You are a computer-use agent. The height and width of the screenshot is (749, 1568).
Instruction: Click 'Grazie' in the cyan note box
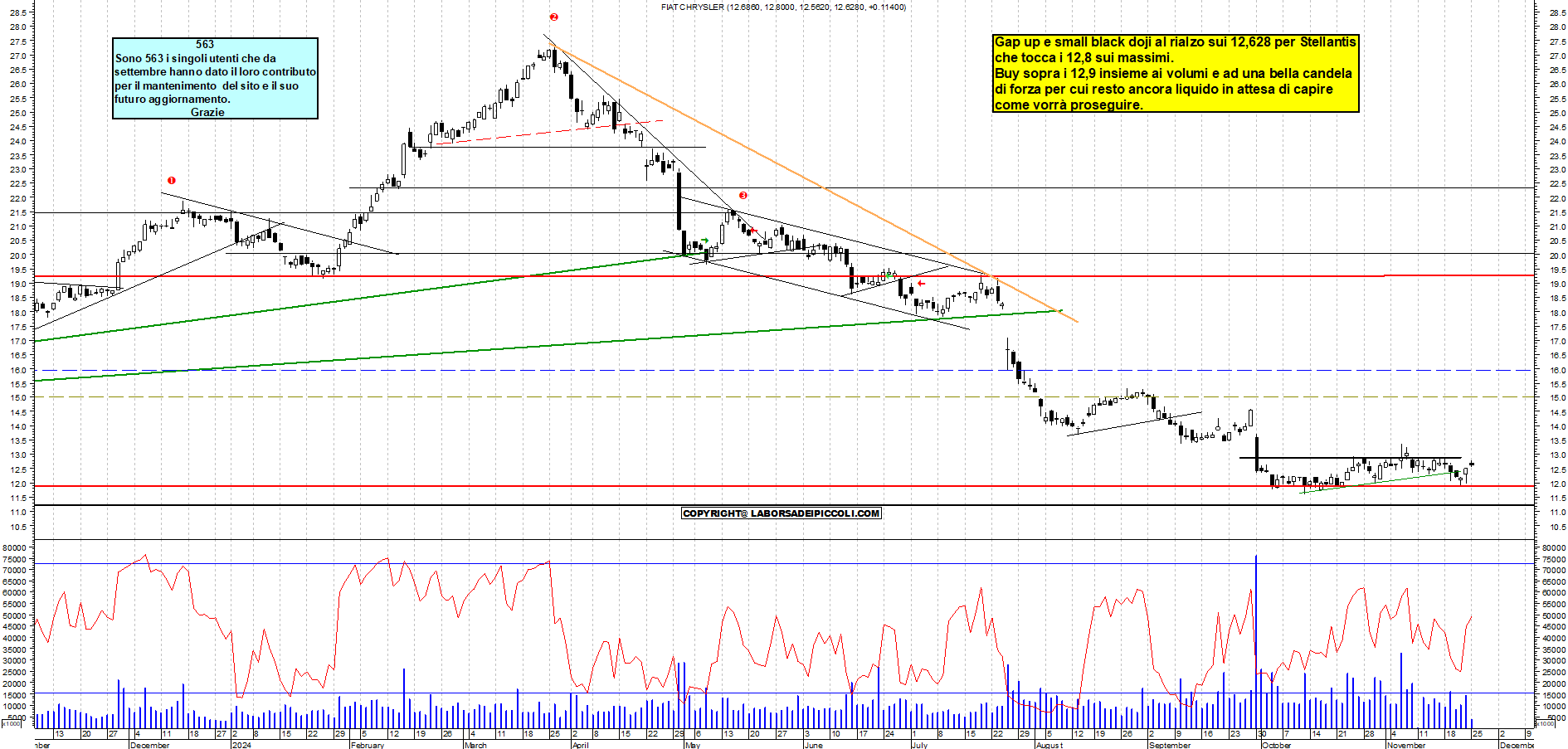click(207, 113)
